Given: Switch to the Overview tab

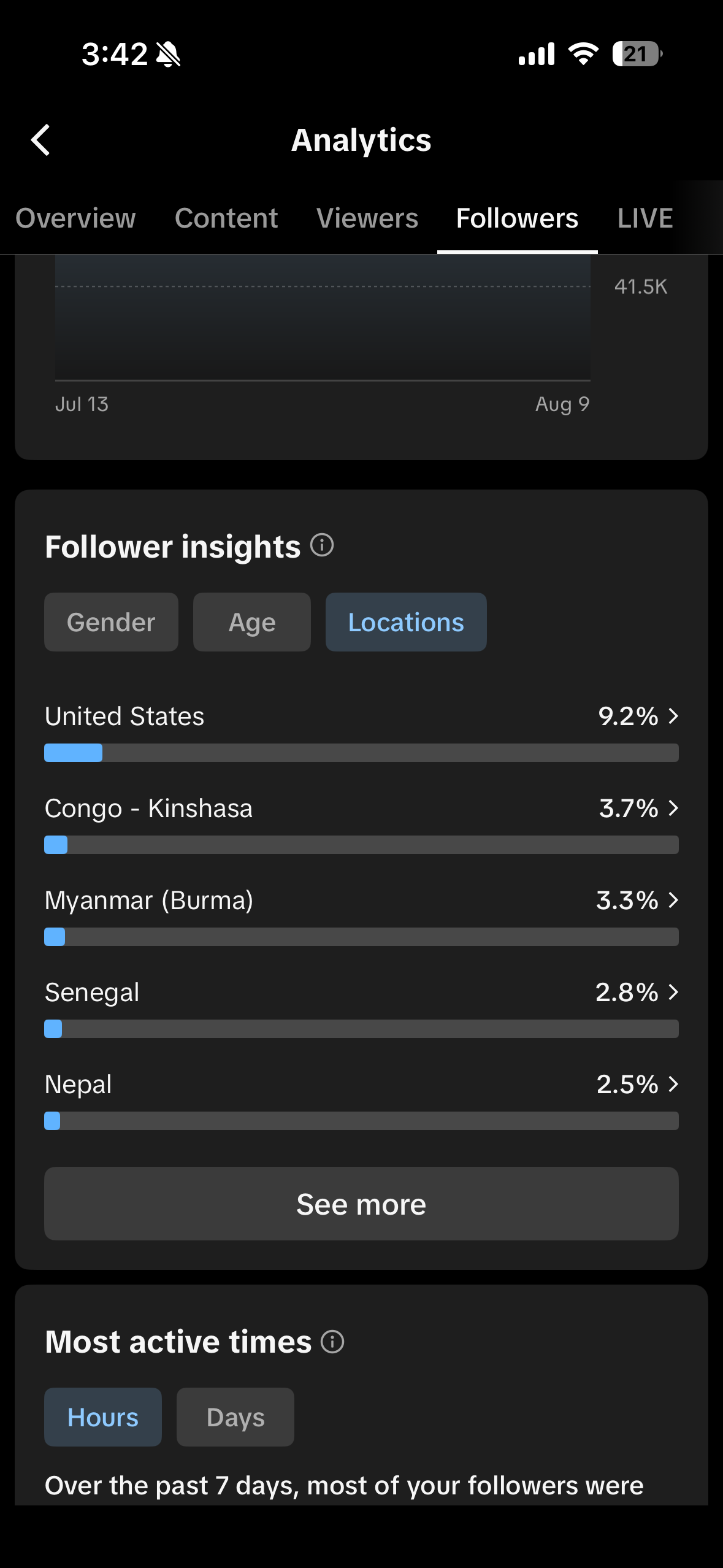Looking at the screenshot, I should (x=75, y=218).
